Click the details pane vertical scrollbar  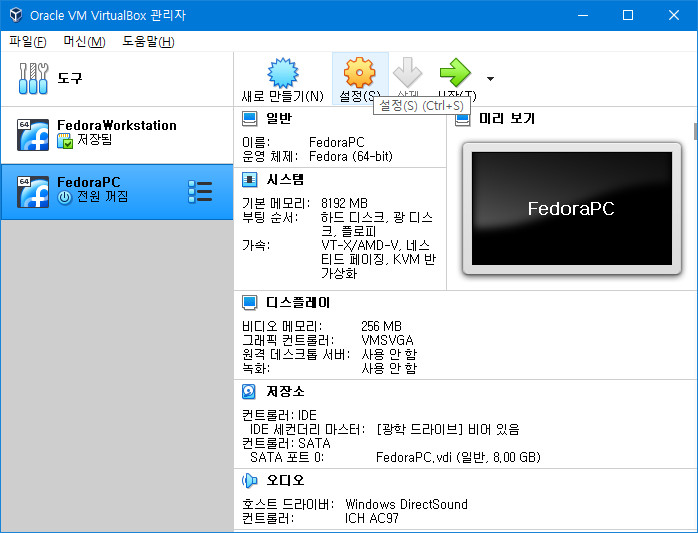pos(695,131)
